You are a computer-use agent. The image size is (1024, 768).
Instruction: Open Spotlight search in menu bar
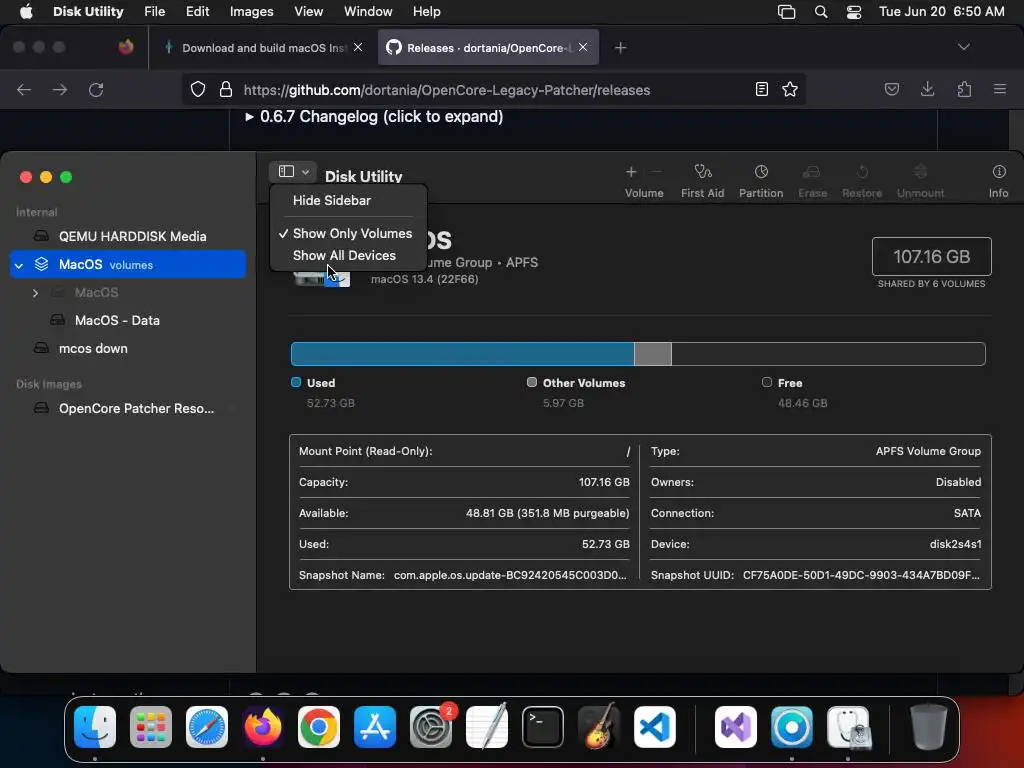pos(821,12)
